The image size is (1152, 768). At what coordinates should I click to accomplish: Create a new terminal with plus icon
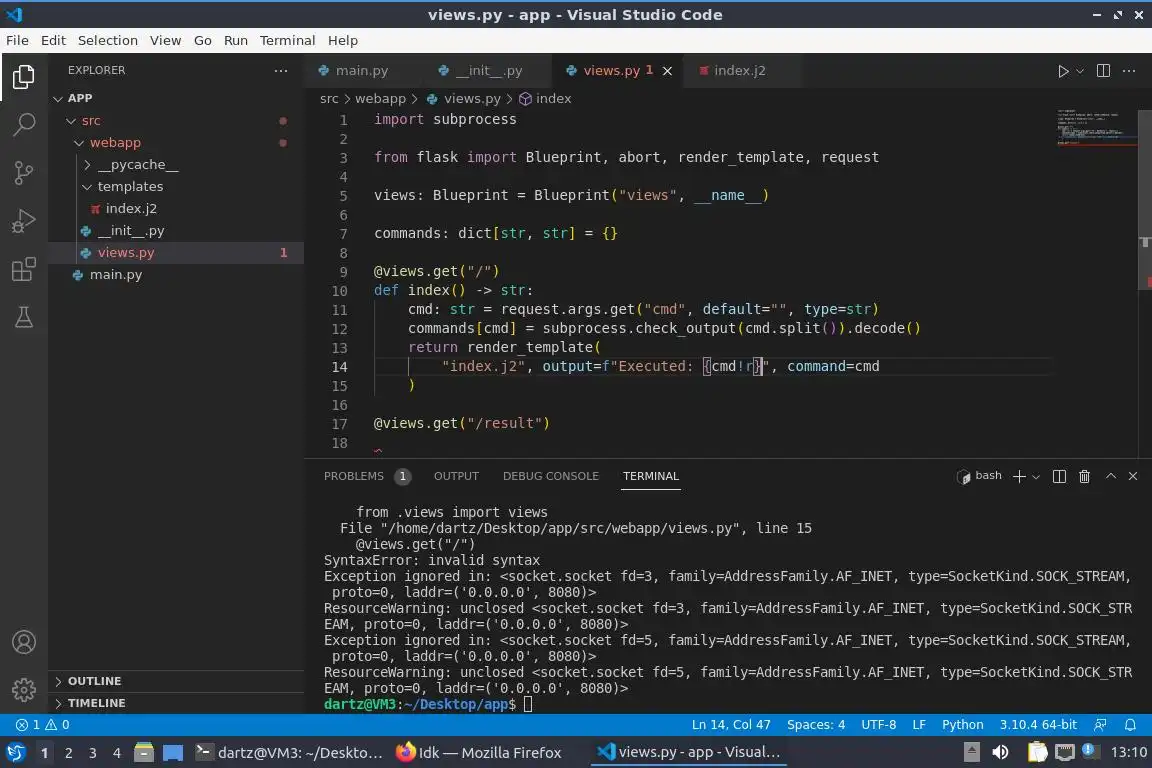click(x=1019, y=476)
